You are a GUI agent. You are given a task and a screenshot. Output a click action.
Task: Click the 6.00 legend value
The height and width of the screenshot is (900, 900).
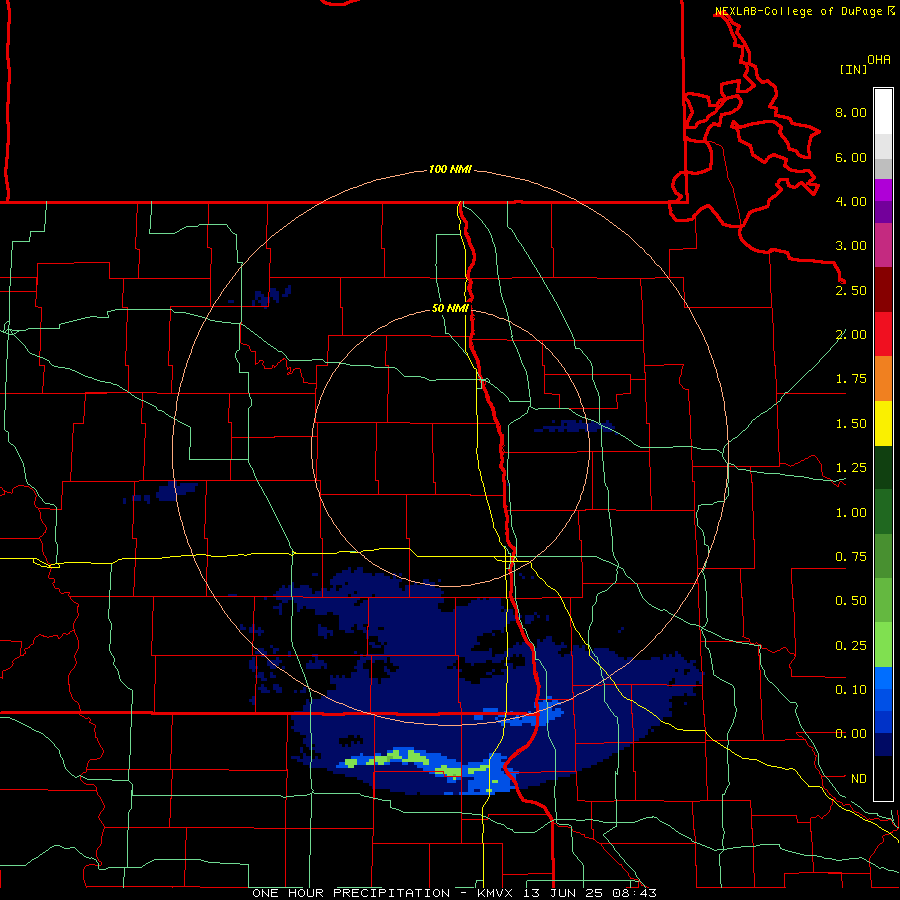pyautogui.click(x=851, y=157)
